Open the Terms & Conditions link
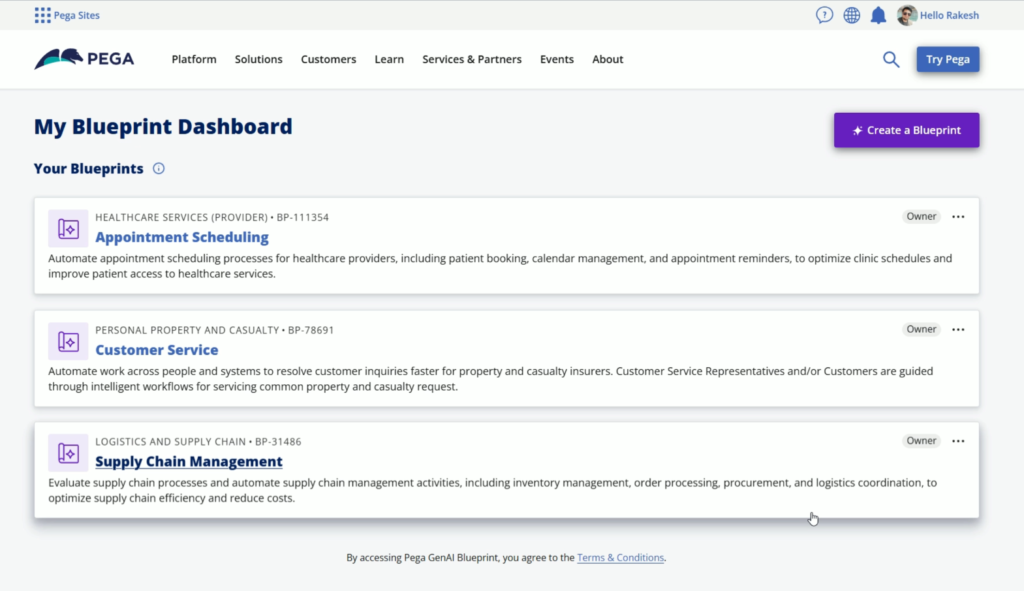The height and width of the screenshot is (591, 1024). [620, 557]
